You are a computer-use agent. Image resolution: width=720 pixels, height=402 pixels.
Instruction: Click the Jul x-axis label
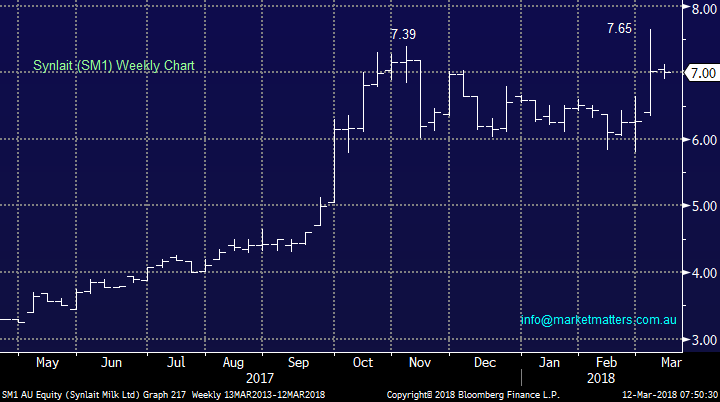click(176, 362)
